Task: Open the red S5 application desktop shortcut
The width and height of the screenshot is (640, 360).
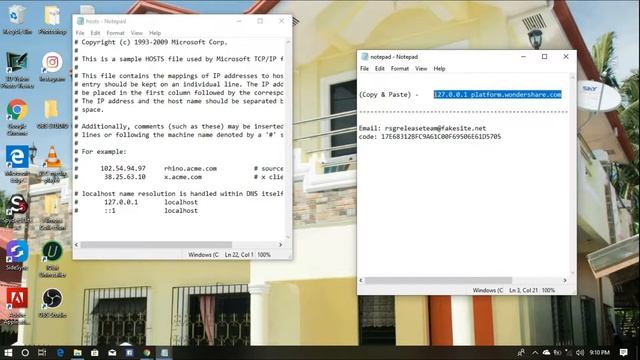Action: 17,210
